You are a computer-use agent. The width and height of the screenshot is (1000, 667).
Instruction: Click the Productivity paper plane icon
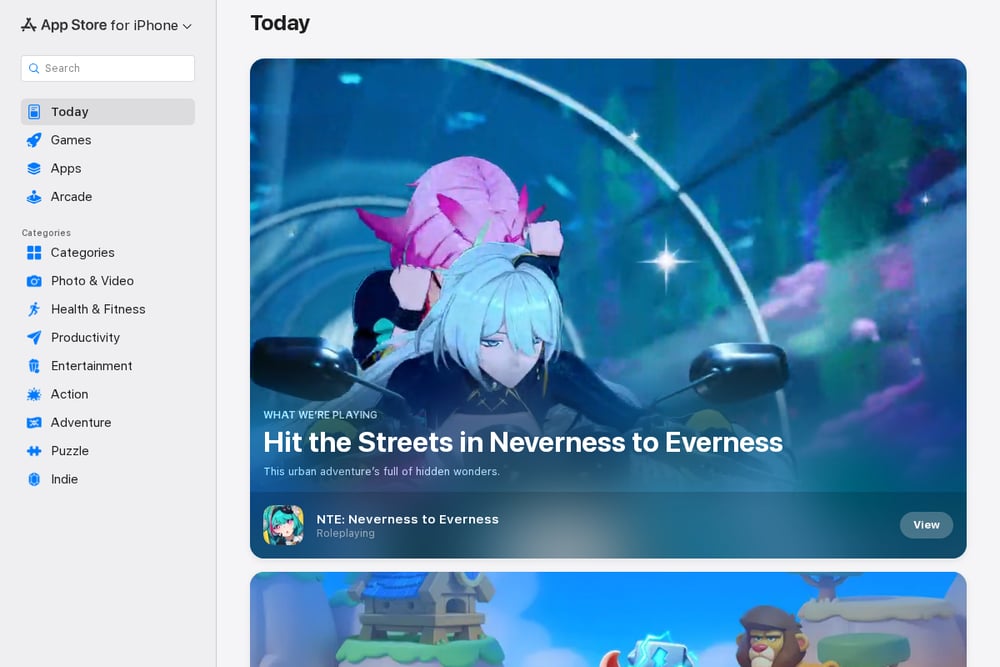pos(34,338)
